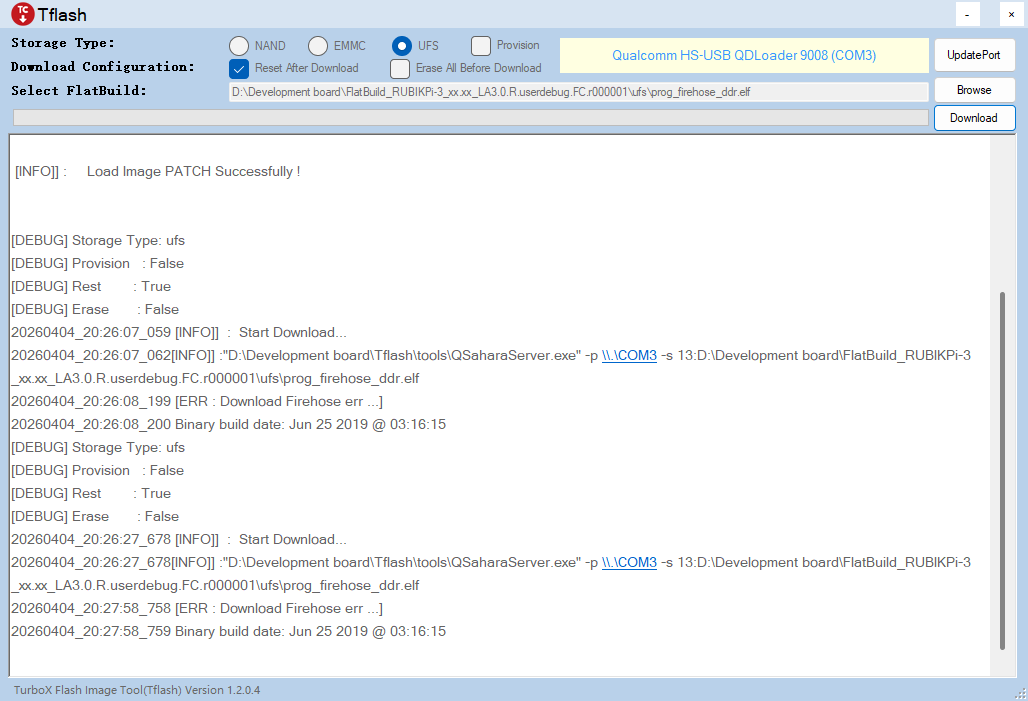Click the 20:27:58_759 Binary build date line

228,631
